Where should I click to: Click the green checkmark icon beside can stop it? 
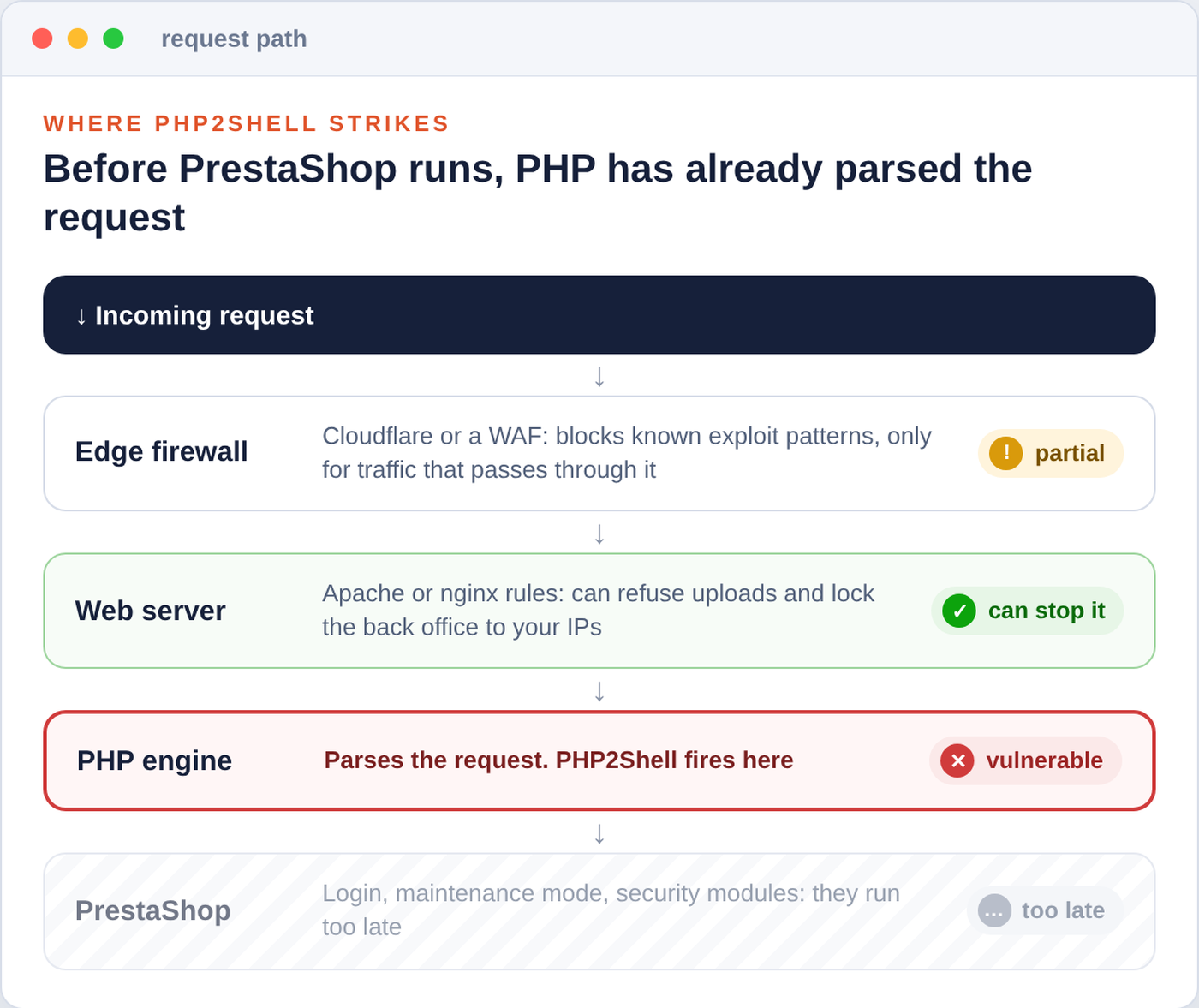[x=959, y=611]
